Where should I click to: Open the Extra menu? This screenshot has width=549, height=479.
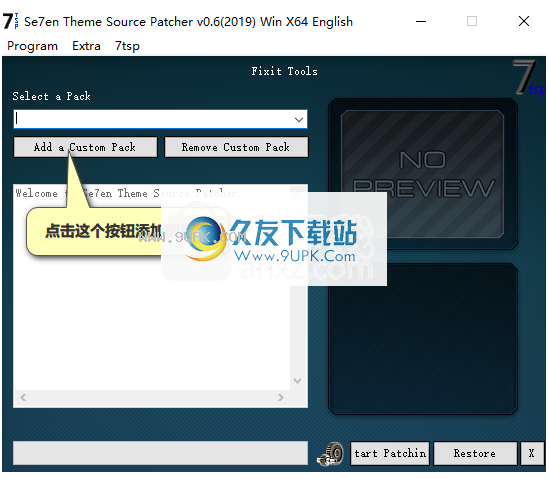click(x=86, y=46)
